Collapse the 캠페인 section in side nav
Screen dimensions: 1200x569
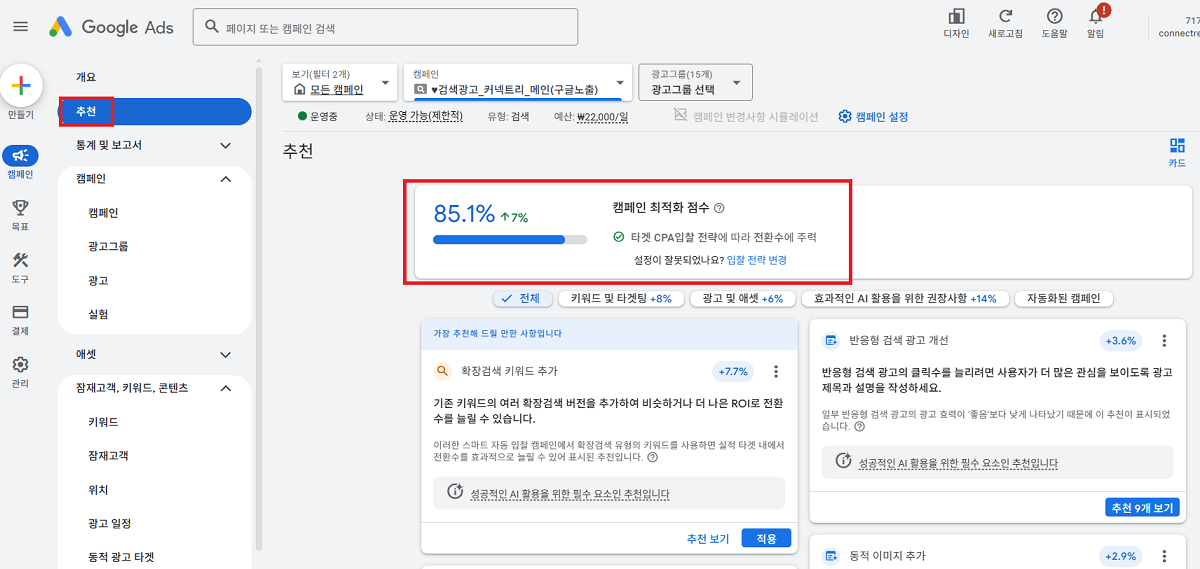pyautogui.click(x=225, y=179)
